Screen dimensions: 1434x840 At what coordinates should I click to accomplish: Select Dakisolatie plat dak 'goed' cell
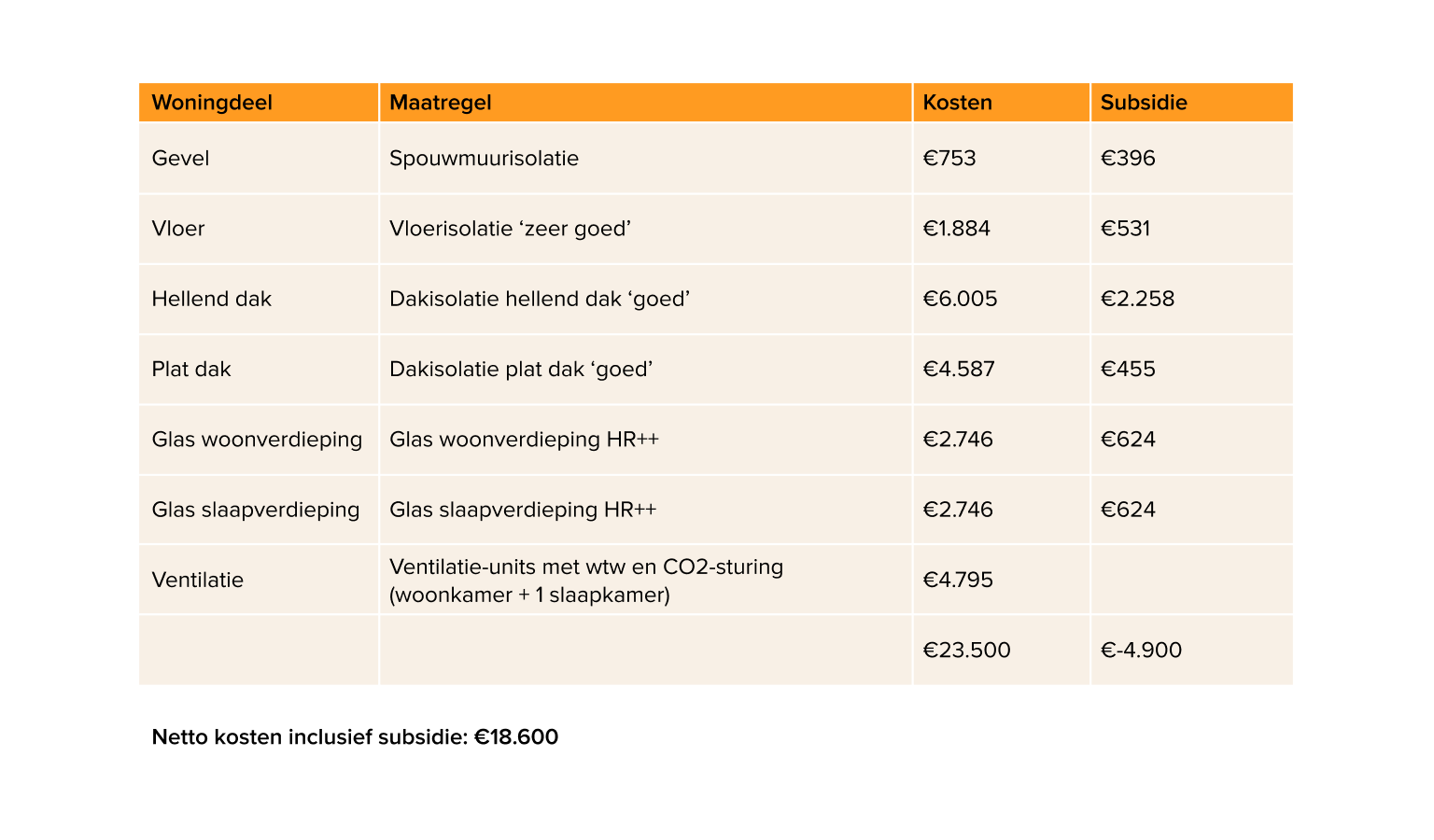[521, 369]
